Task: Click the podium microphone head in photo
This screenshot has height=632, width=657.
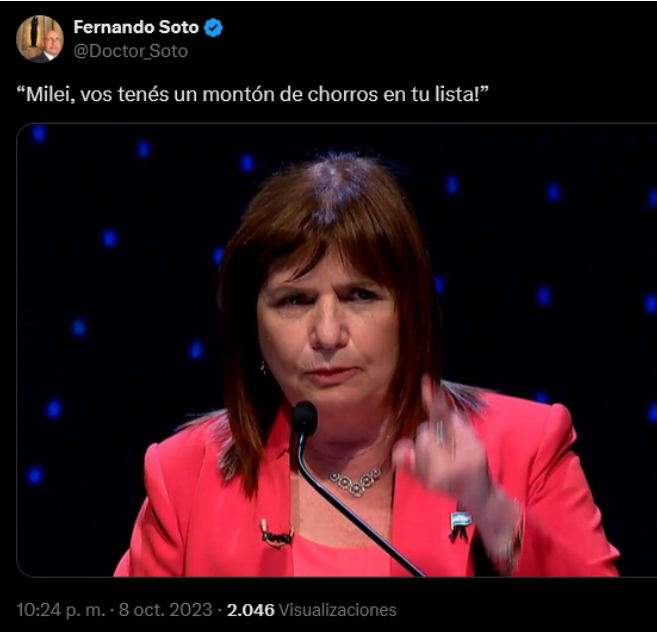Action: tap(305, 418)
